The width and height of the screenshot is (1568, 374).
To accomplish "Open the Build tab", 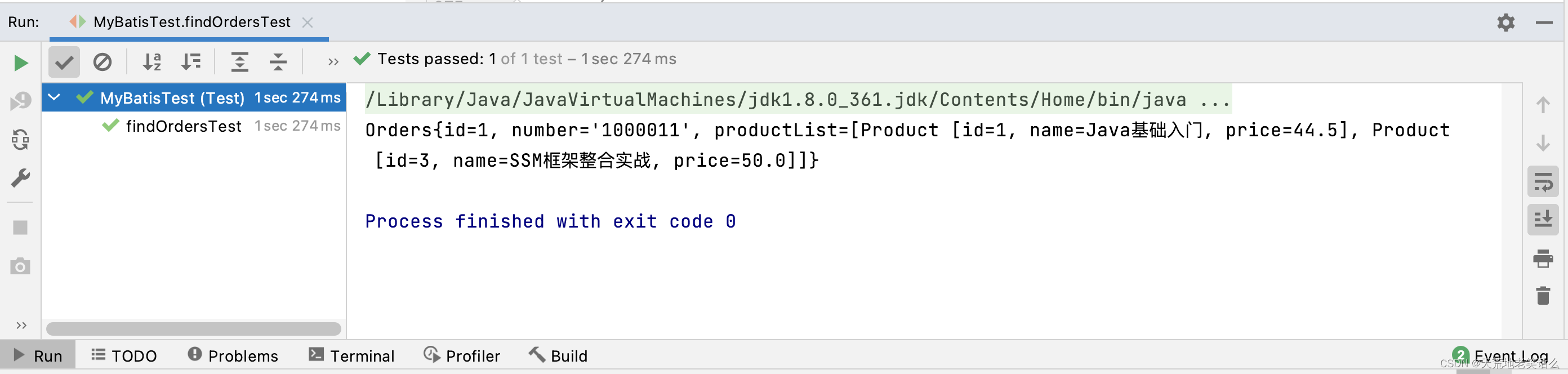I will pyautogui.click(x=557, y=356).
